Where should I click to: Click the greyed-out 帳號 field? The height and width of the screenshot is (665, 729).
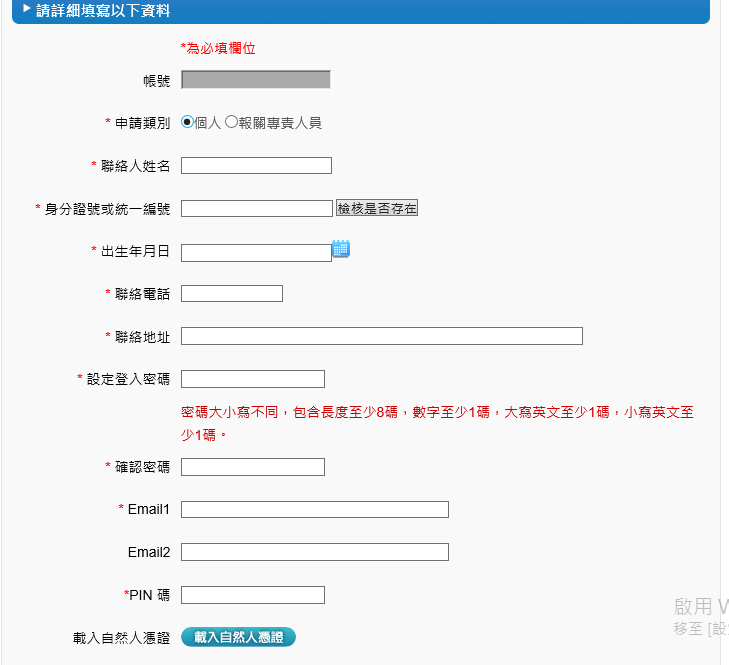click(256, 80)
